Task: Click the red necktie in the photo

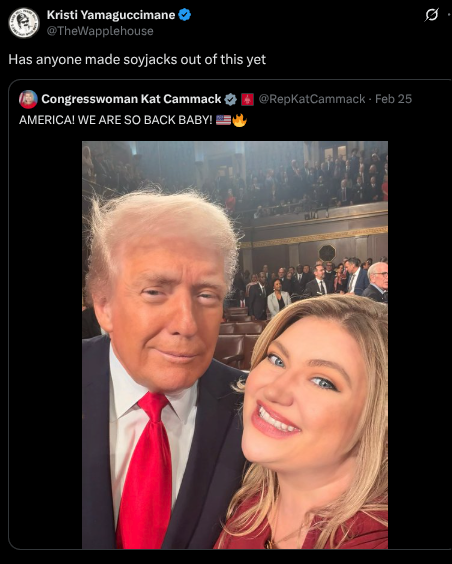Action: (146, 470)
